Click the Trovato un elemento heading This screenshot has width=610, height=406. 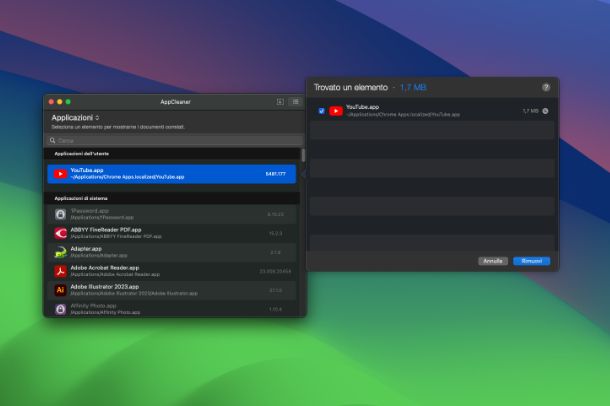[351, 88]
